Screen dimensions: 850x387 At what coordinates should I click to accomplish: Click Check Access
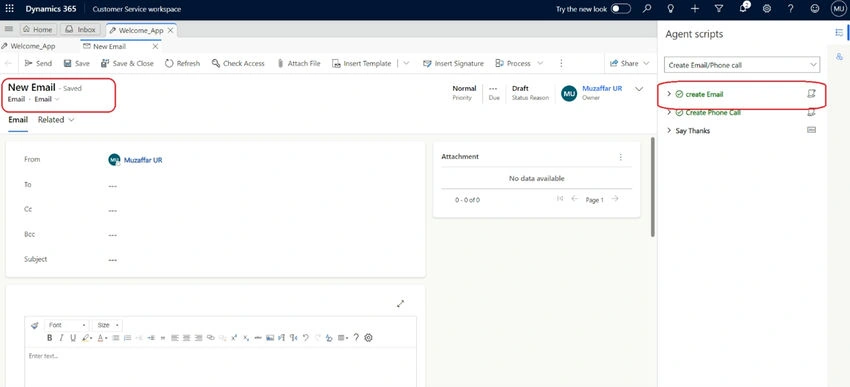coord(238,63)
